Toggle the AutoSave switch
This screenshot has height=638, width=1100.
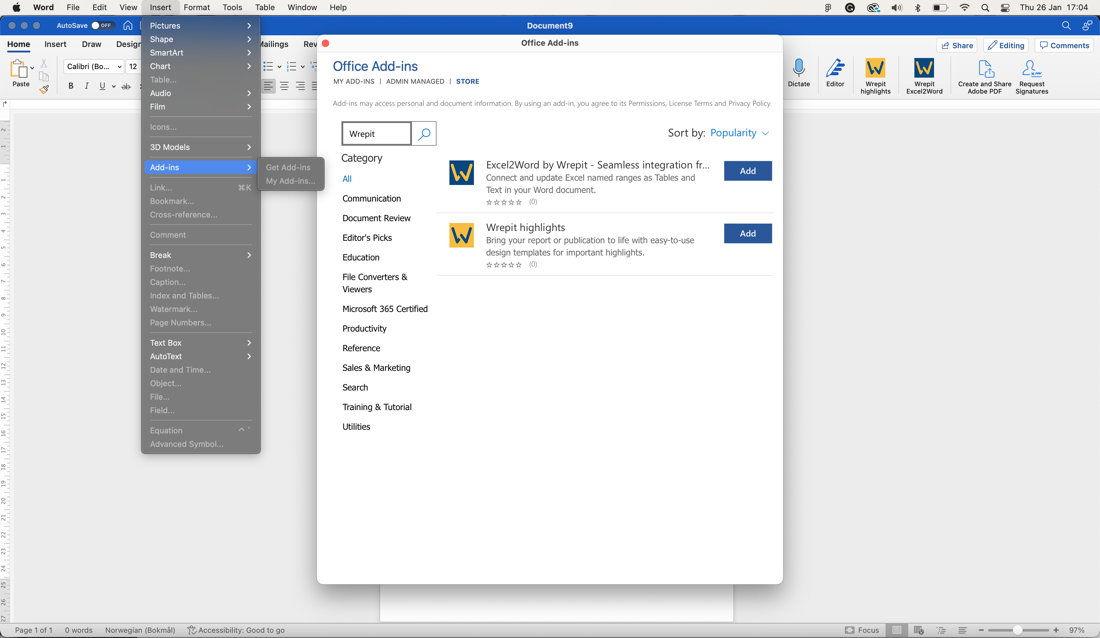pos(102,25)
